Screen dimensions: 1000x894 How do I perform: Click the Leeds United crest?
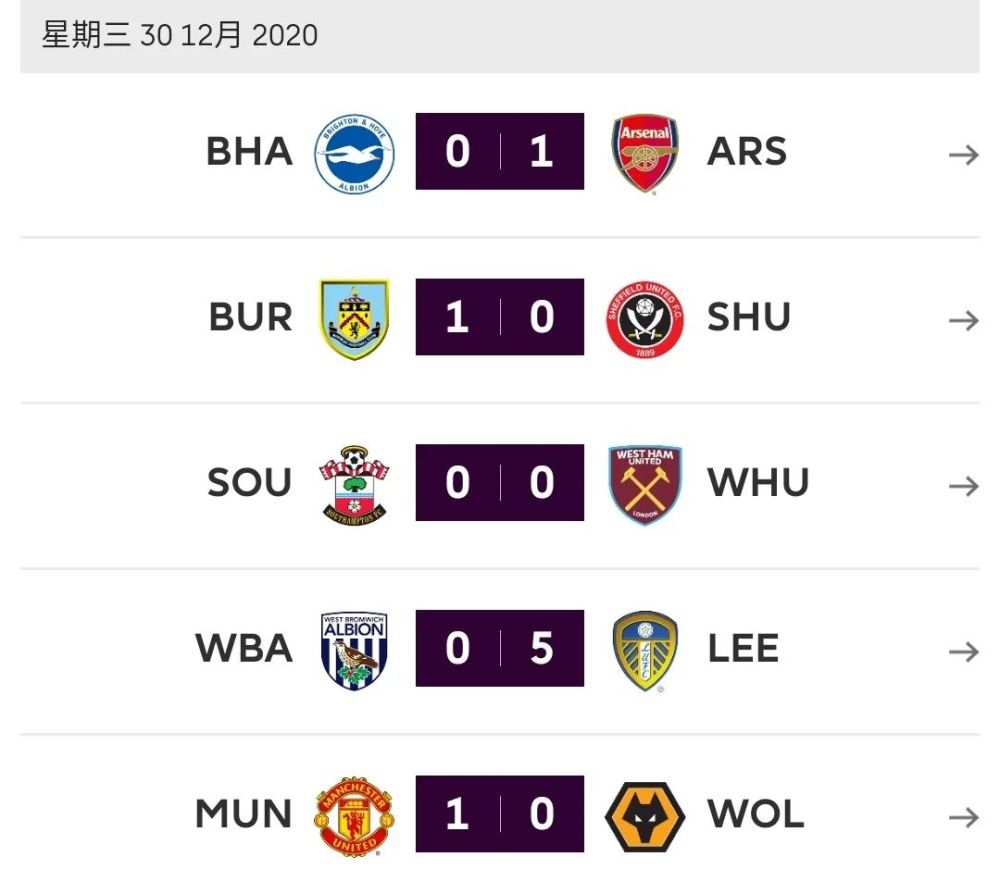[x=645, y=651]
